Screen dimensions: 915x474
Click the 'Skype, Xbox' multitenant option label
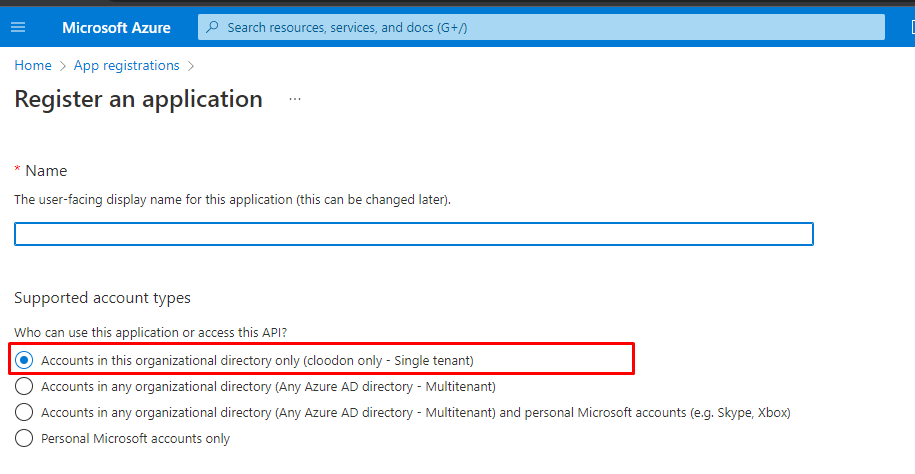click(x=415, y=413)
